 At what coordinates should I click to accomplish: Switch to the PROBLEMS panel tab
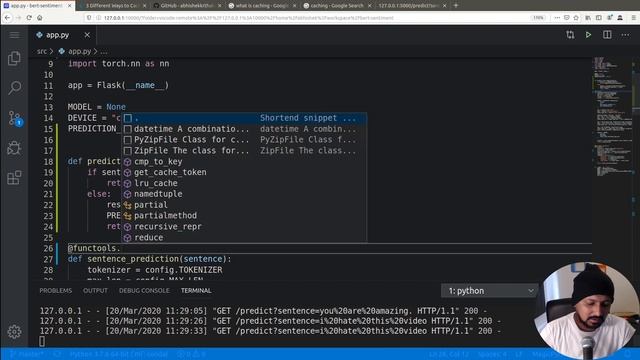click(x=56, y=291)
